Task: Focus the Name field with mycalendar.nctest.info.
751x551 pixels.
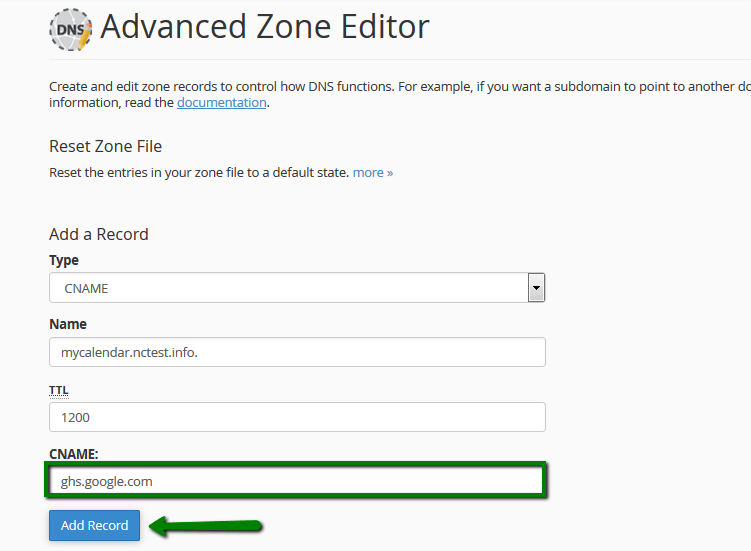Action: [x=297, y=352]
